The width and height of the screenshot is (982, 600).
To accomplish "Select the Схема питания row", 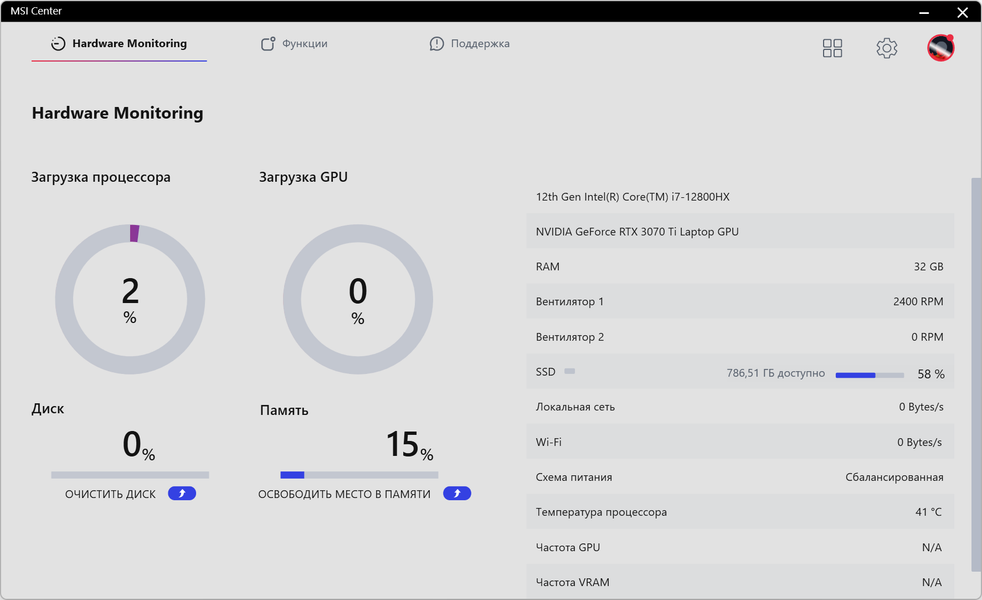I will pos(739,477).
